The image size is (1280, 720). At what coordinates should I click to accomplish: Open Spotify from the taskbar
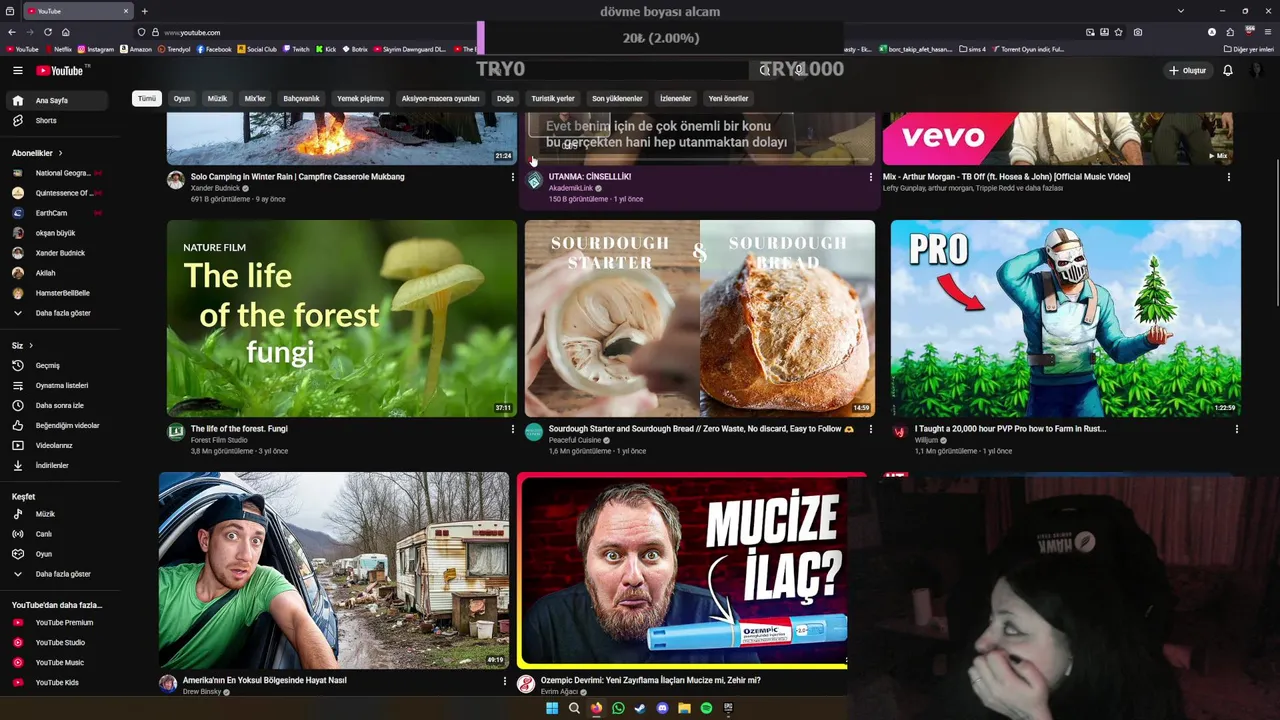click(x=706, y=708)
